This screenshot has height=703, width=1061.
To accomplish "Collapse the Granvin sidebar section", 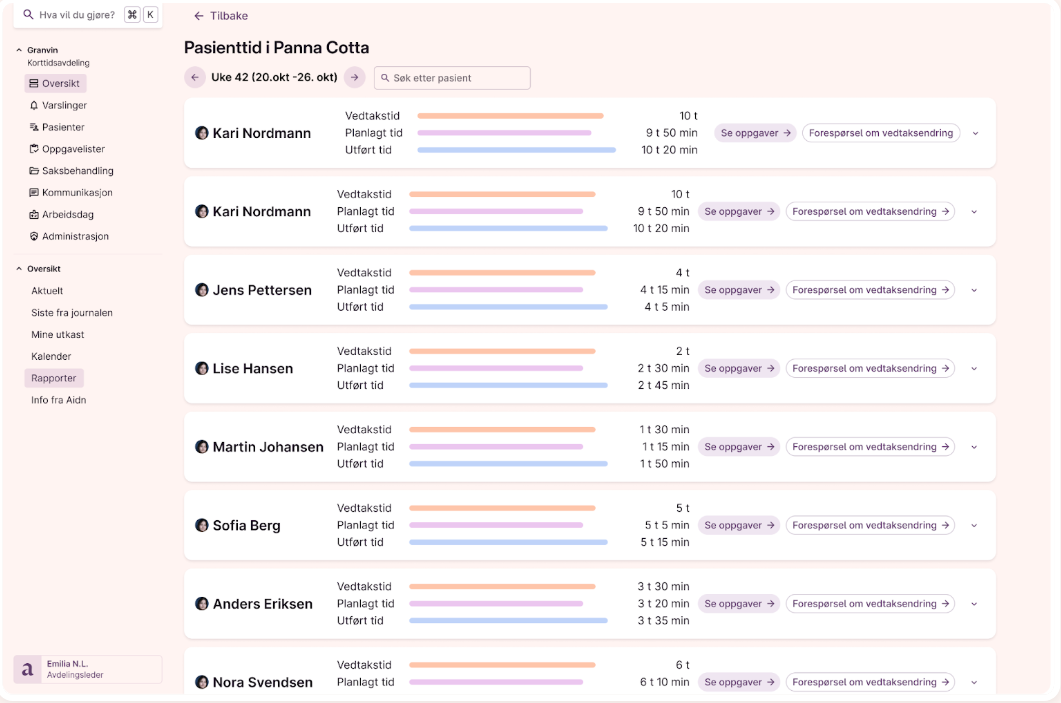I will pyautogui.click(x=19, y=50).
